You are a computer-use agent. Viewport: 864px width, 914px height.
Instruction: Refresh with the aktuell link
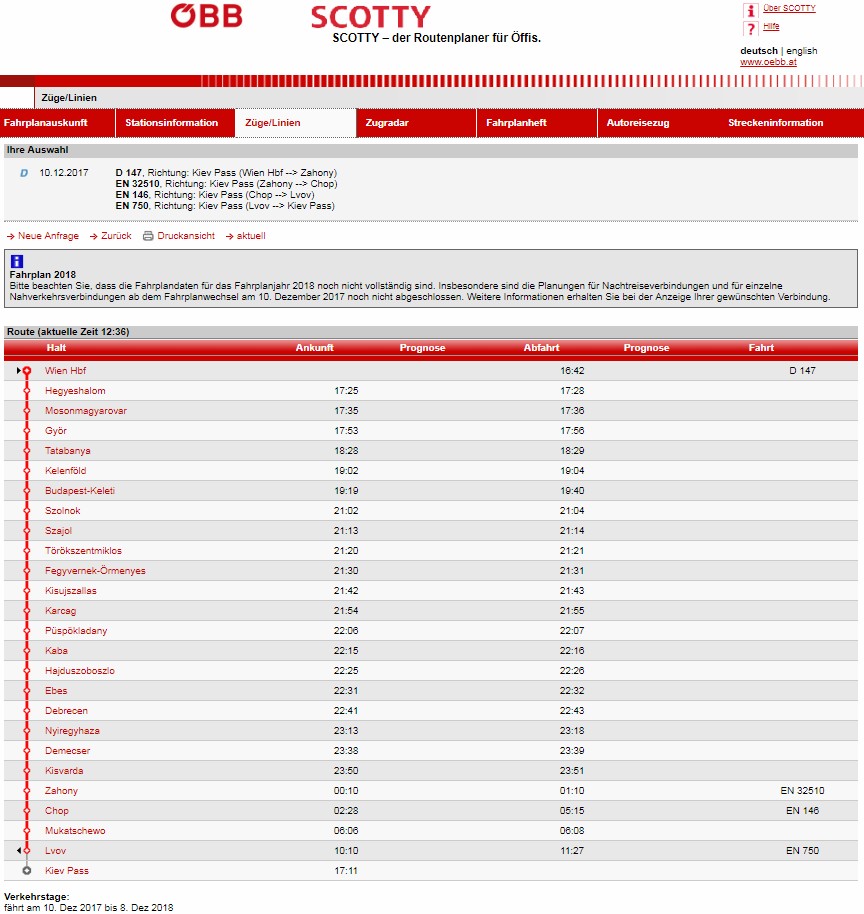250,236
